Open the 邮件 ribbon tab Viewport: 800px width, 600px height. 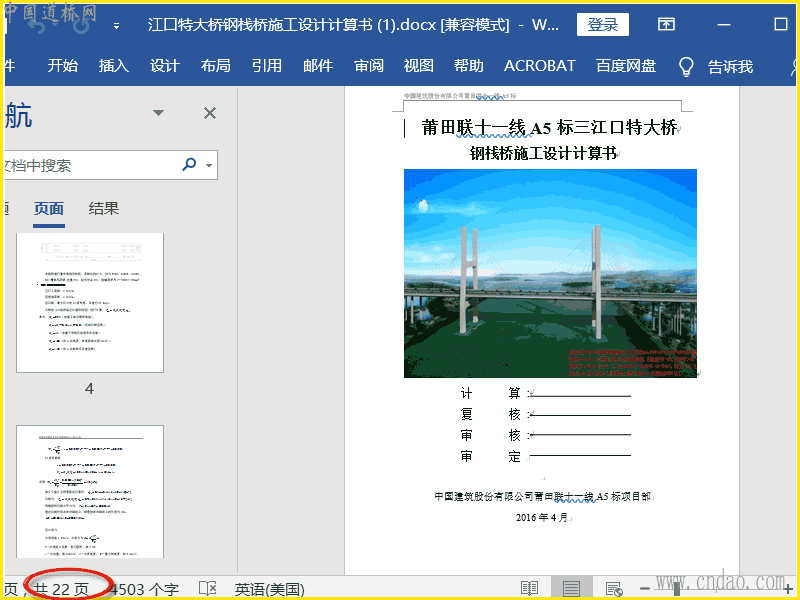[318, 66]
